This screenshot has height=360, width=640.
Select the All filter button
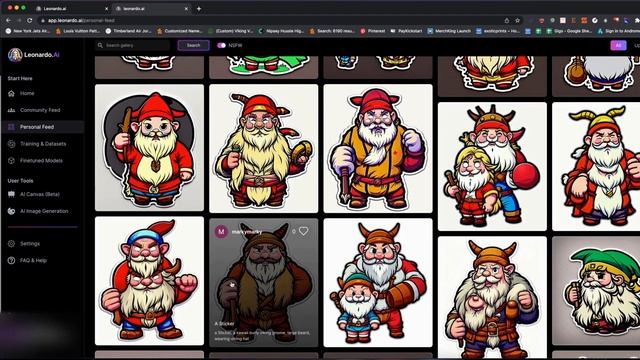click(x=618, y=45)
